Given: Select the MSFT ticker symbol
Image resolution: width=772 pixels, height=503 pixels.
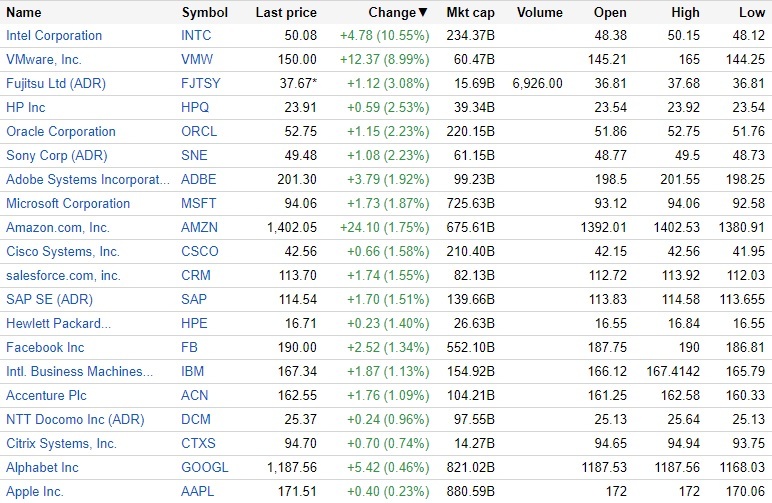Looking at the screenshot, I should (199, 204).
